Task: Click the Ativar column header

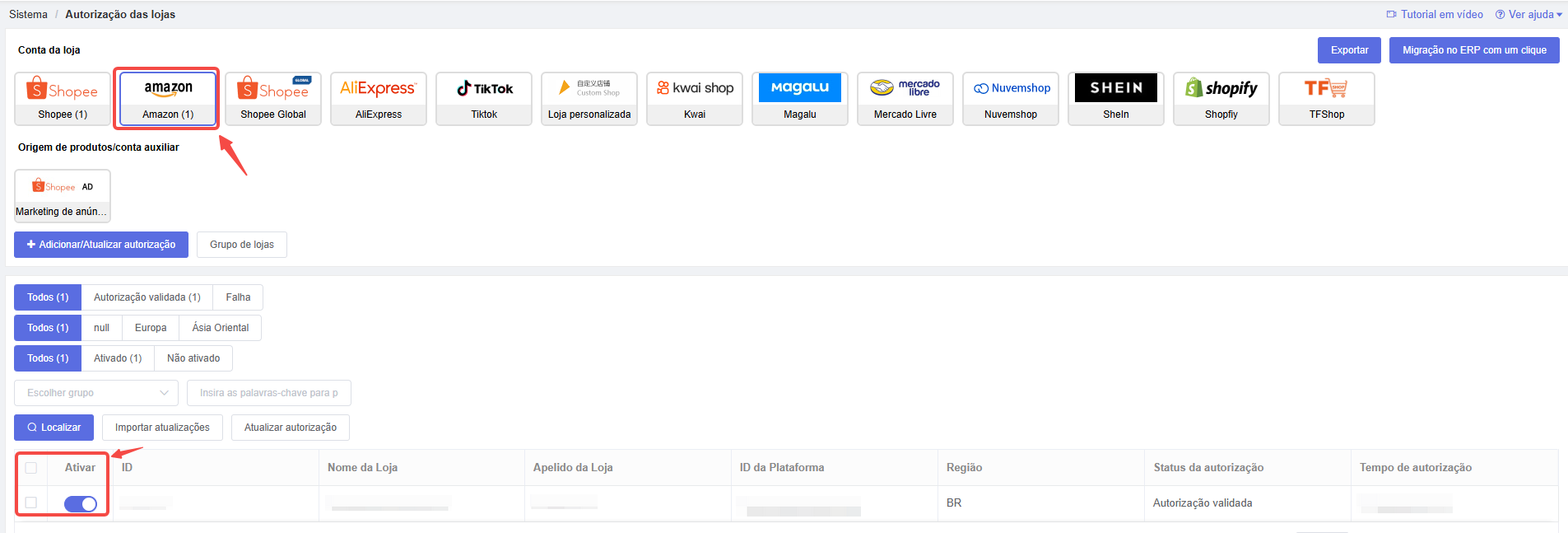Action: [x=80, y=467]
